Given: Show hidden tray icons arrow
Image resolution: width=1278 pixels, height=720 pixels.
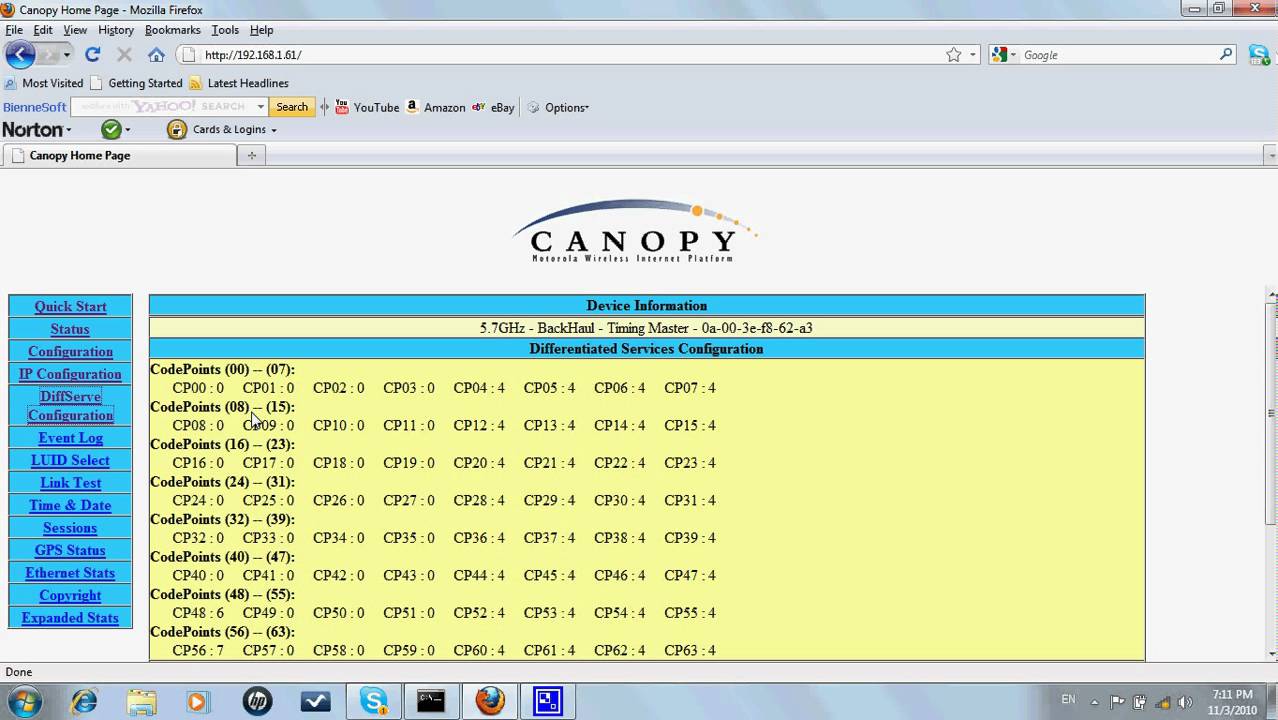Looking at the screenshot, I should [x=1094, y=701].
